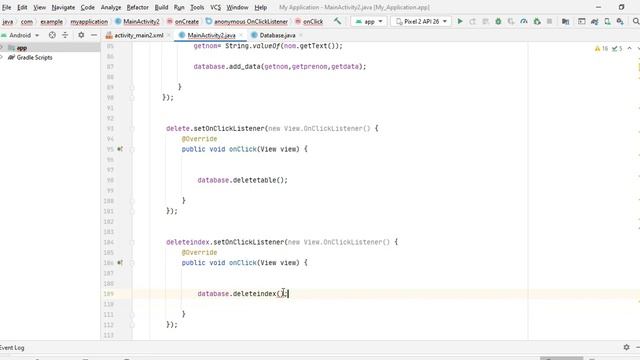Close the MainActivity2.java tab
Viewport: 640px width, 360px height.
point(241,36)
